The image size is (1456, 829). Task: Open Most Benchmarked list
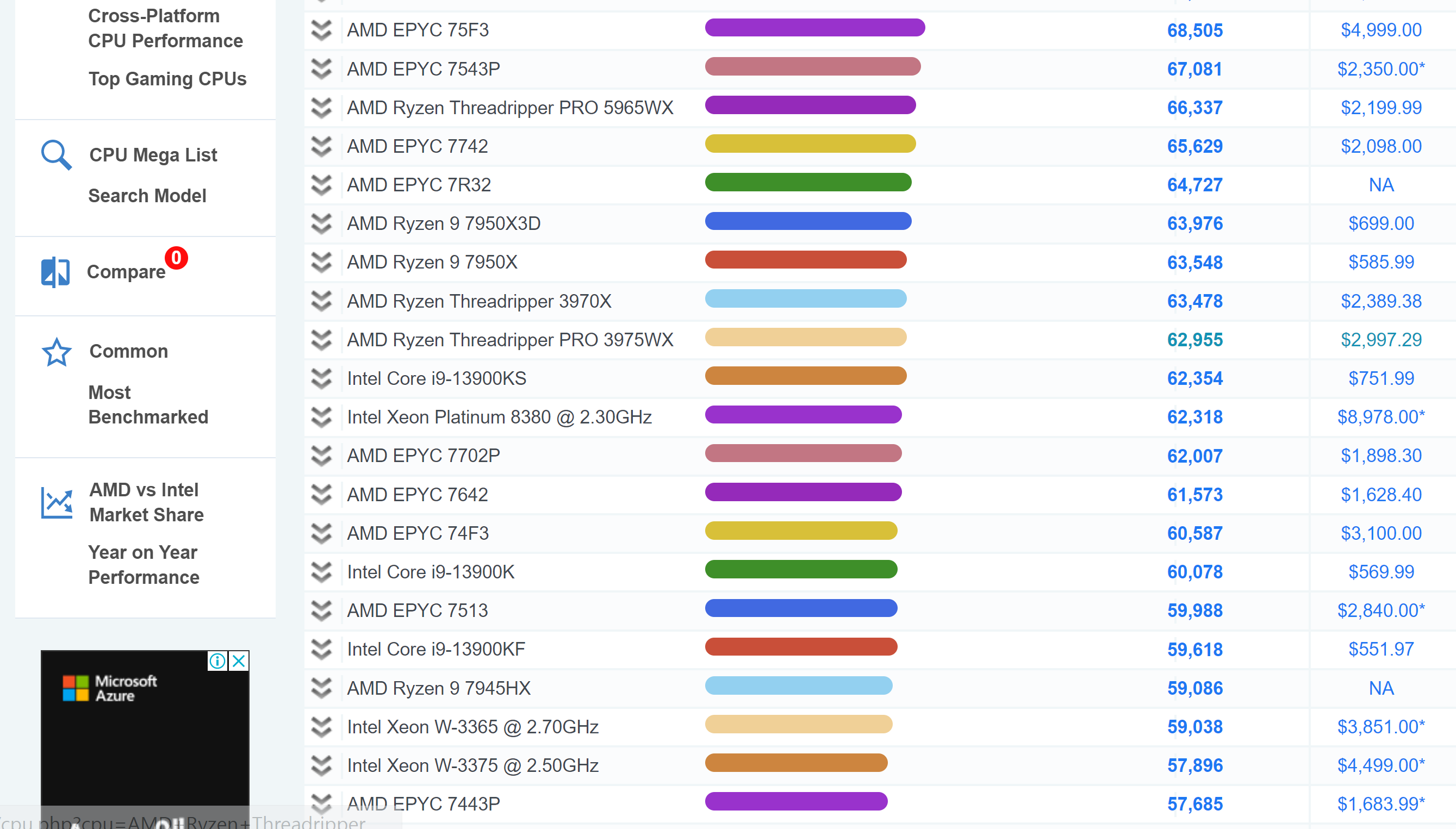pos(148,405)
